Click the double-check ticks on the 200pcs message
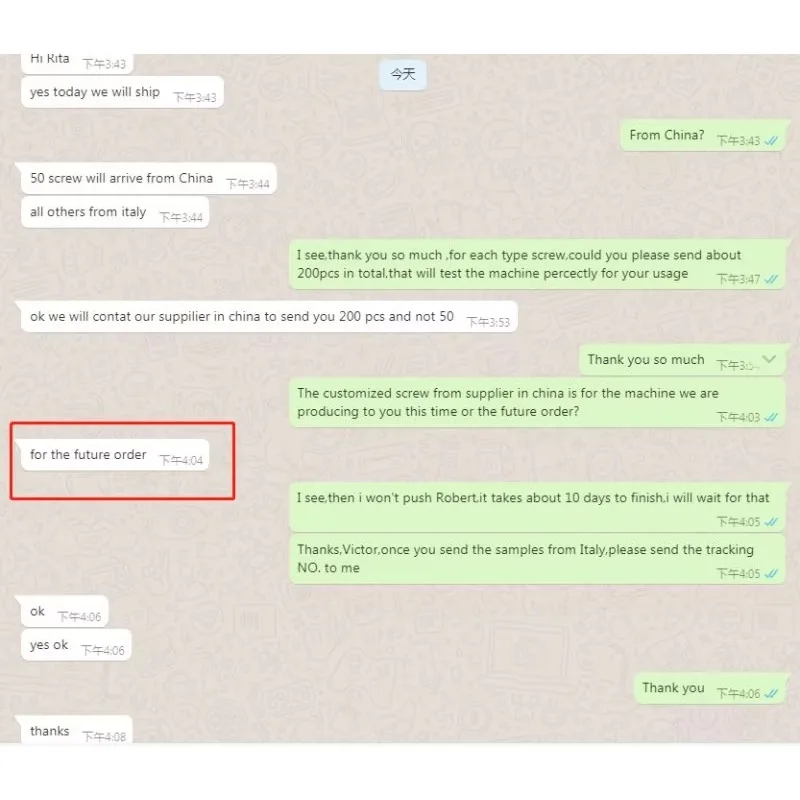Viewport: 800px width, 800px height. pos(771,279)
